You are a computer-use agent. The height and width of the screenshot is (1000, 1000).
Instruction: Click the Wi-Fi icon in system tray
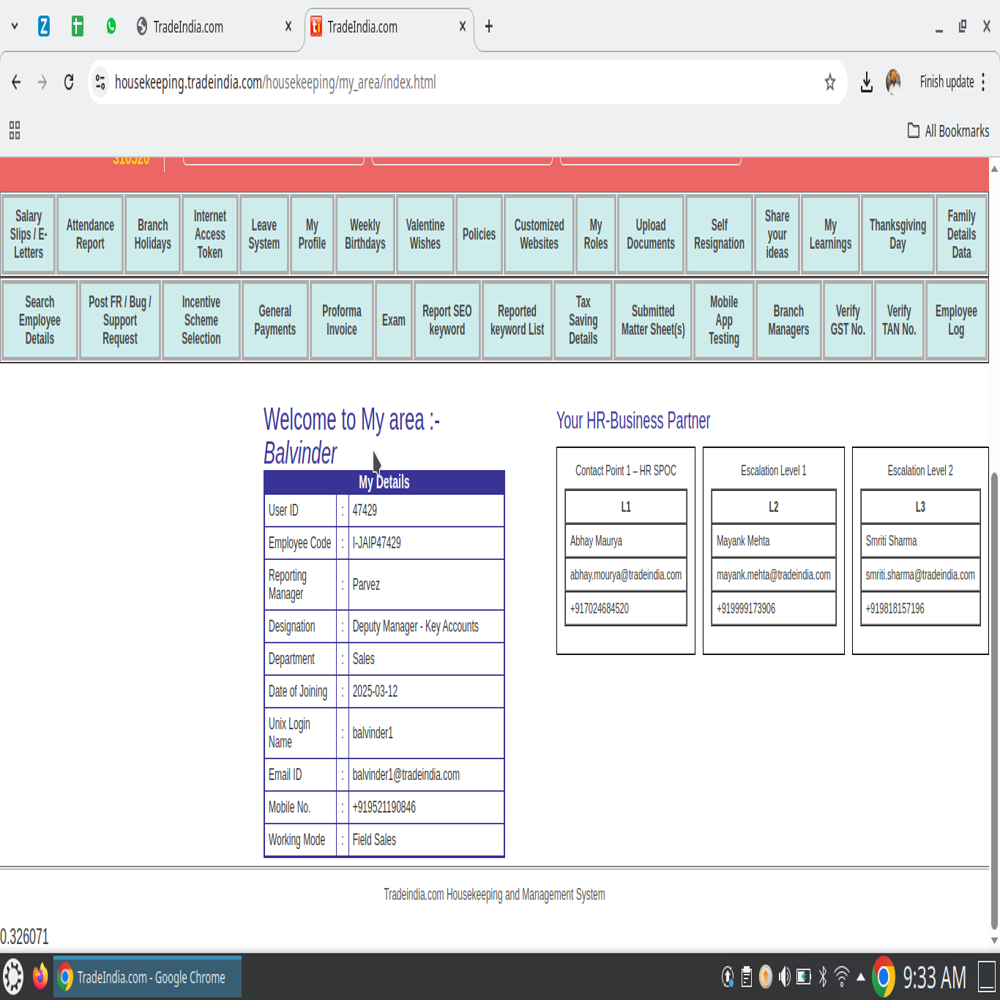pos(842,977)
